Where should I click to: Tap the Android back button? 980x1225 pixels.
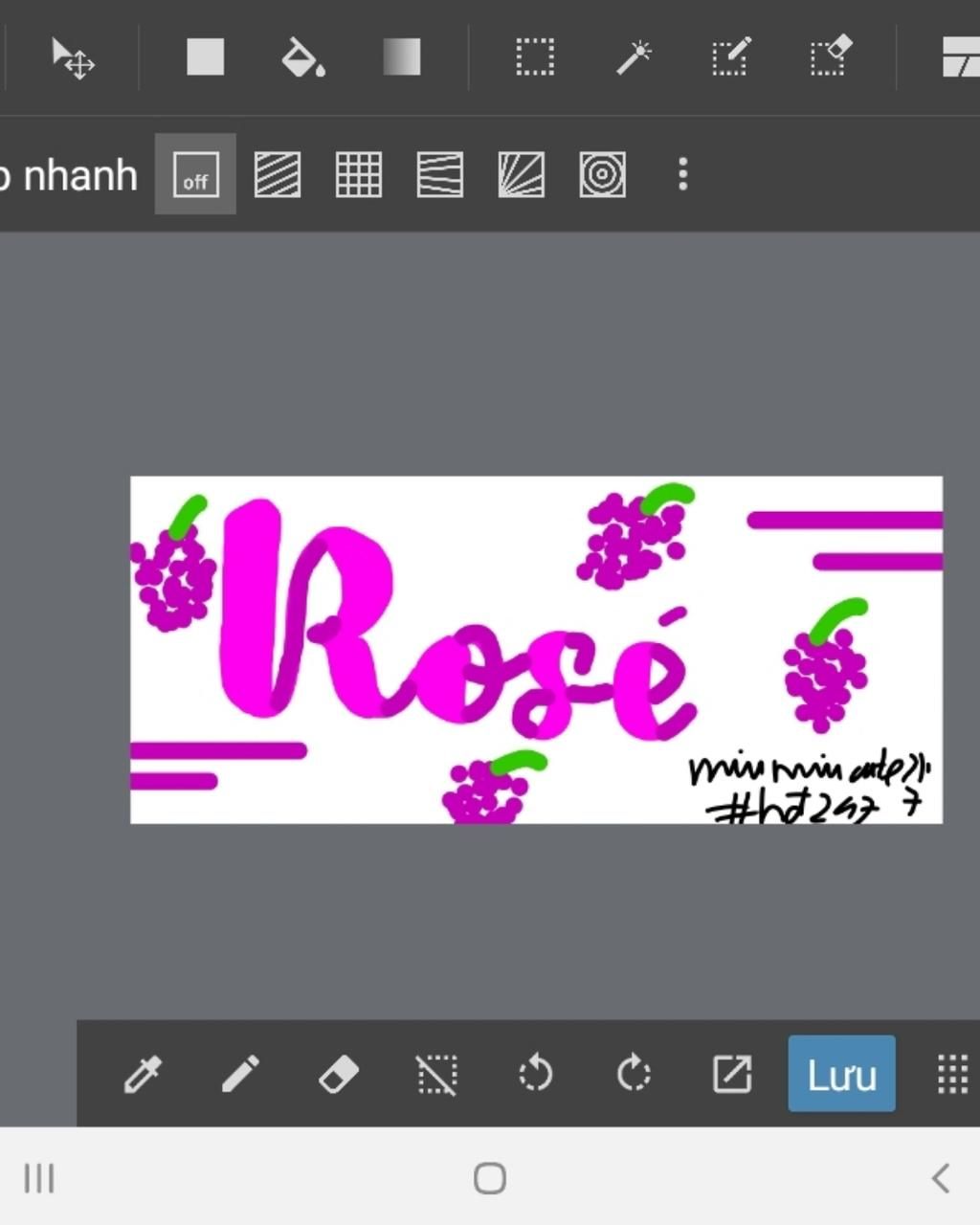940,1178
